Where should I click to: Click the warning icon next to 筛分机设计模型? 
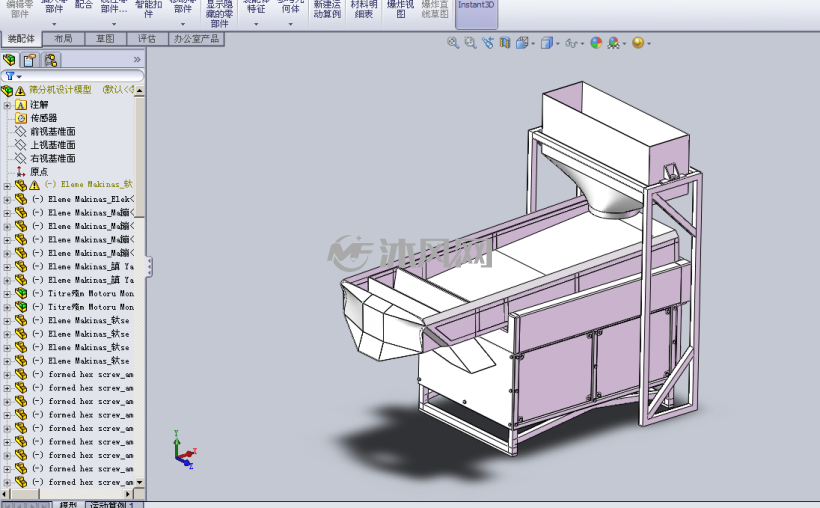tap(20, 91)
